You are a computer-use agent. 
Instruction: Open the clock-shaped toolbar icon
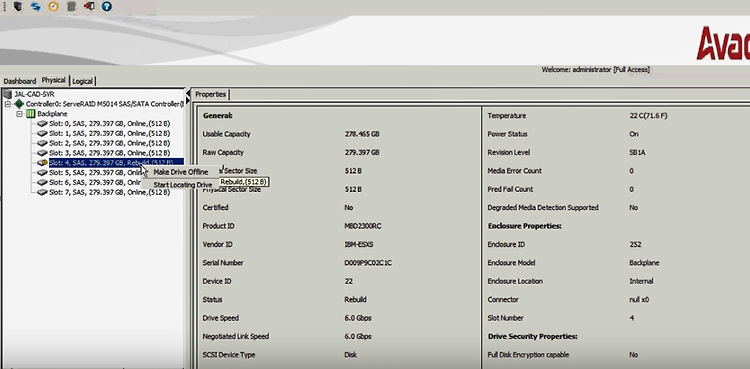[x=53, y=6]
